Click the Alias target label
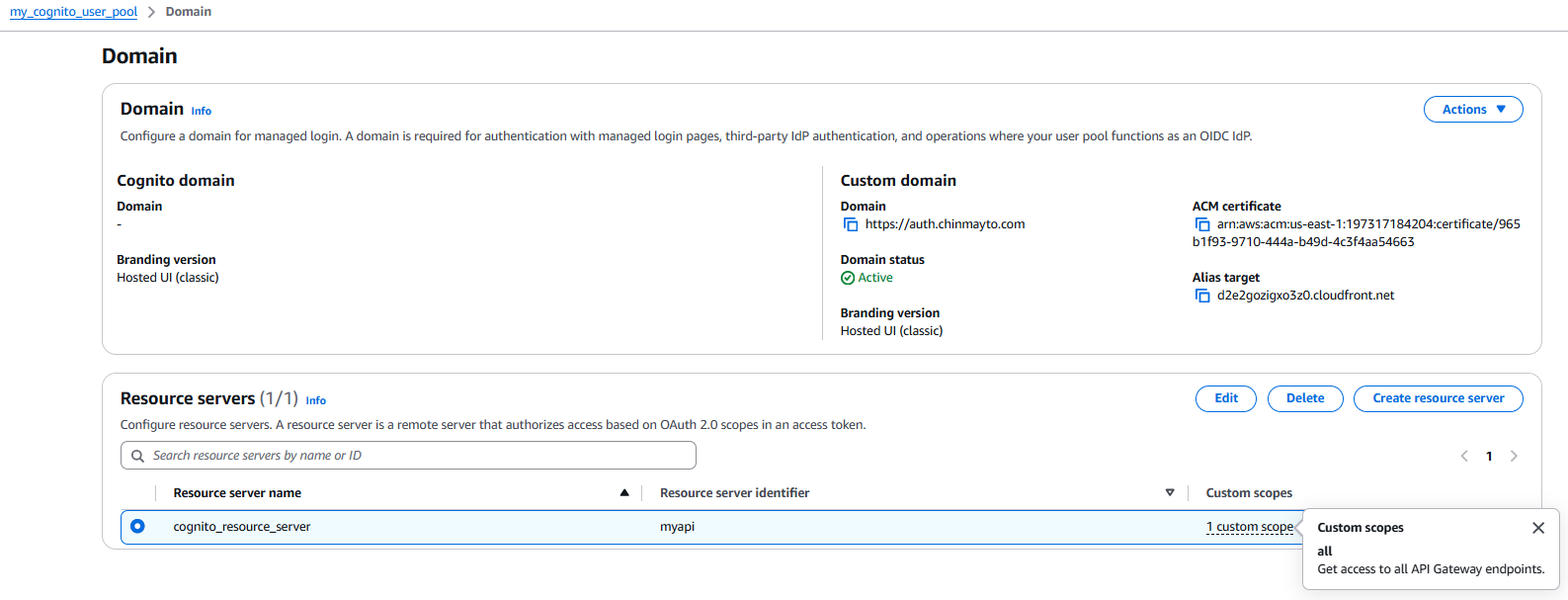1568x600 pixels. coord(1226,278)
